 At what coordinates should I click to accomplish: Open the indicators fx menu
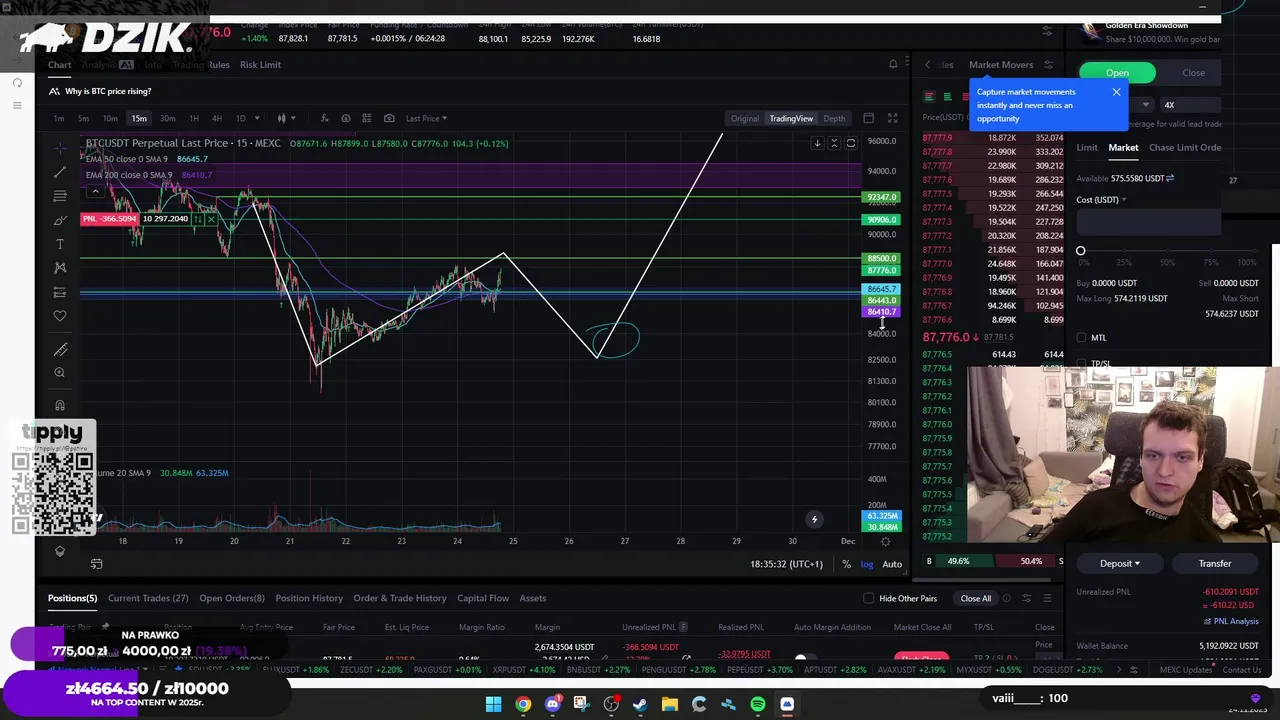tap(324, 118)
